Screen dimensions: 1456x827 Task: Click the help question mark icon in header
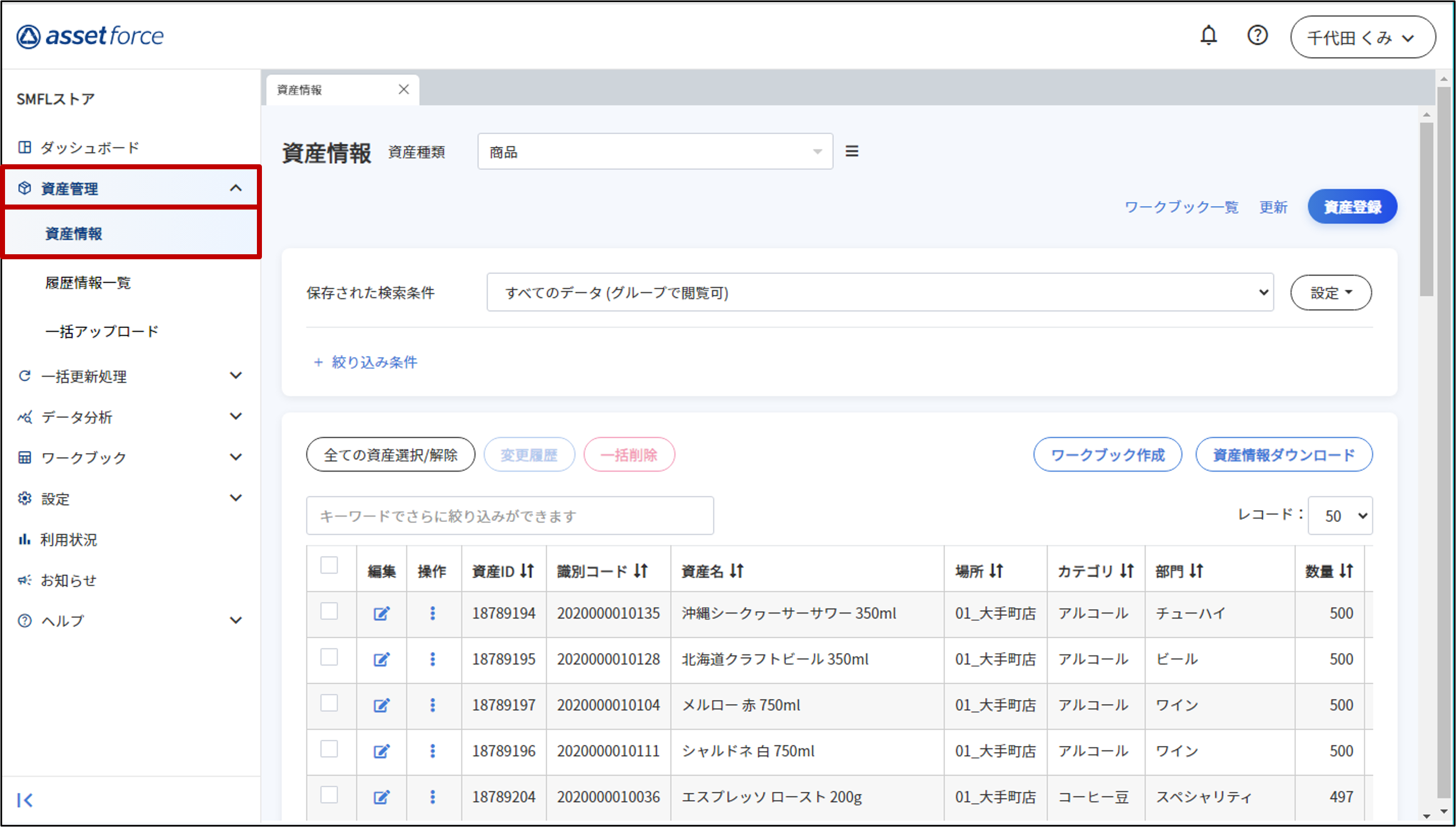[x=1257, y=36]
